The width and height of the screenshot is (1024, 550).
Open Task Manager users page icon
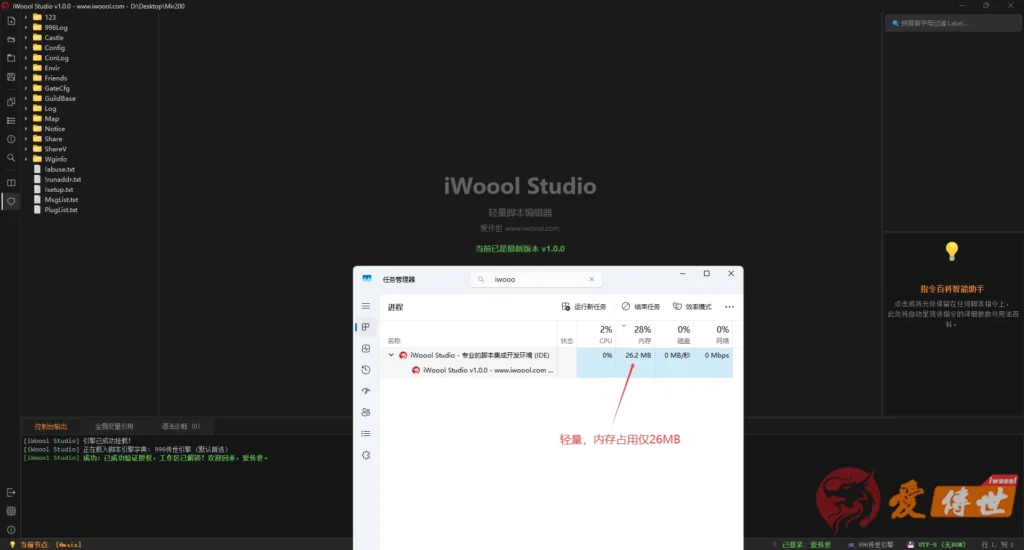click(x=366, y=412)
